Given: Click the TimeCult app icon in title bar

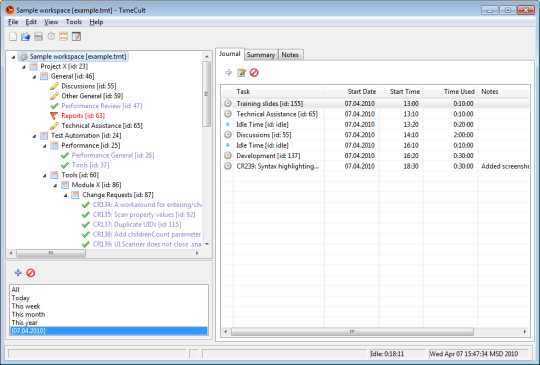Looking at the screenshot, I should click(10, 10).
